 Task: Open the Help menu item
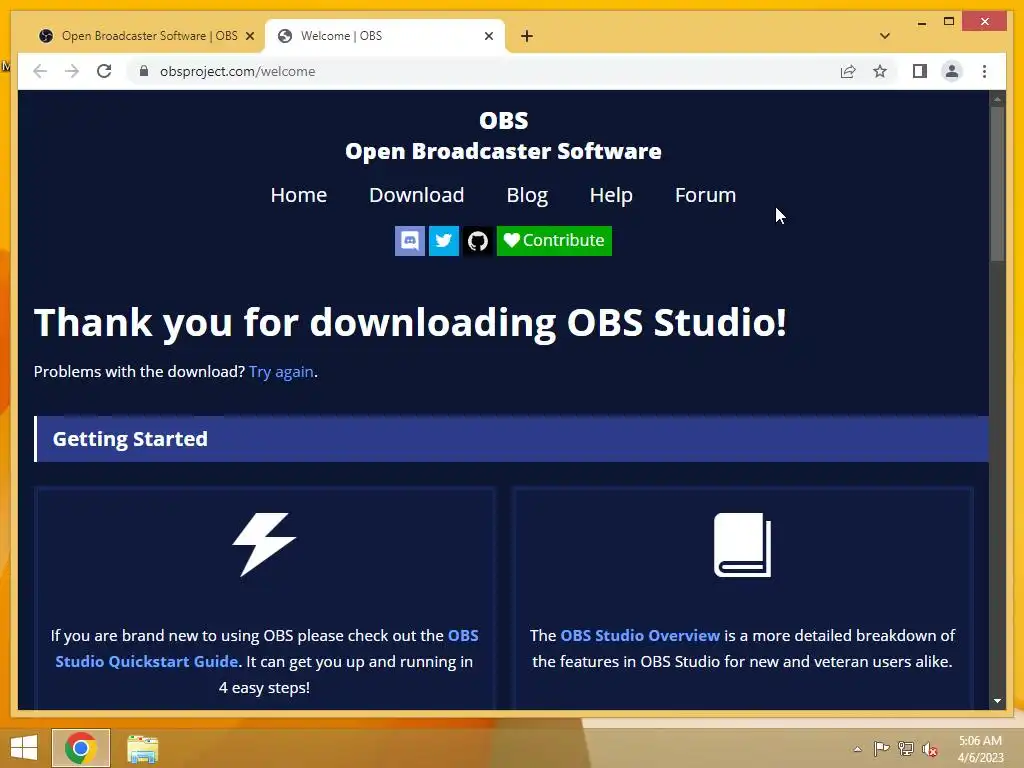click(x=611, y=195)
